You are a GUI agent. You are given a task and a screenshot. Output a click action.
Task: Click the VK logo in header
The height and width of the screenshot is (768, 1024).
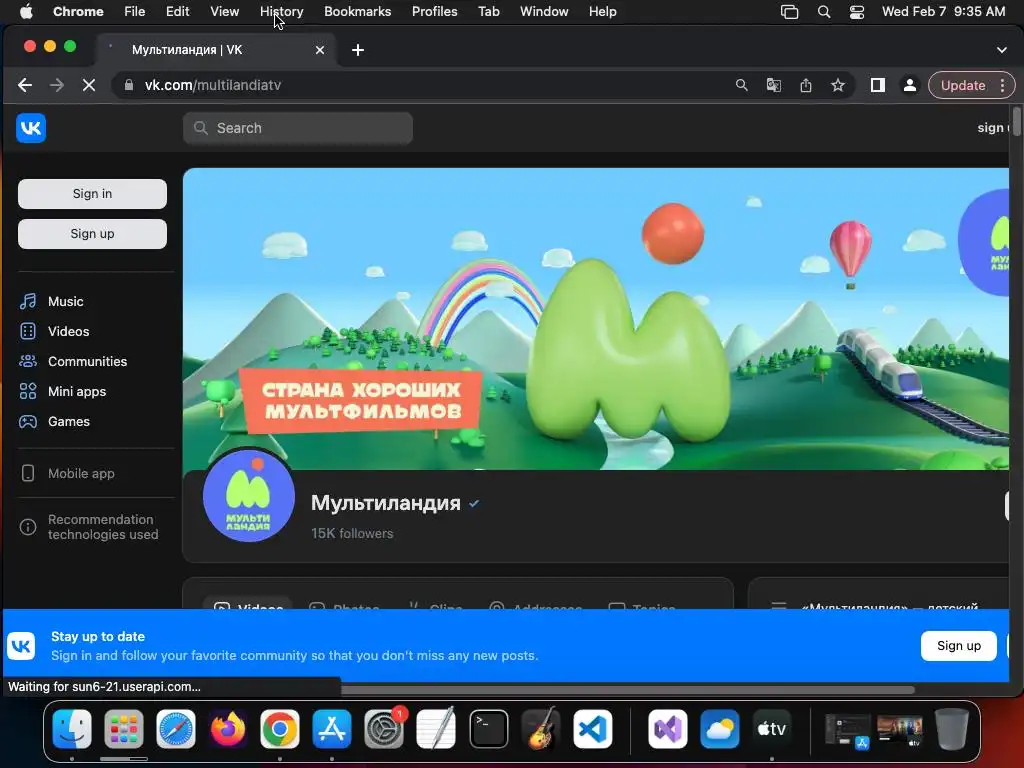pos(31,128)
